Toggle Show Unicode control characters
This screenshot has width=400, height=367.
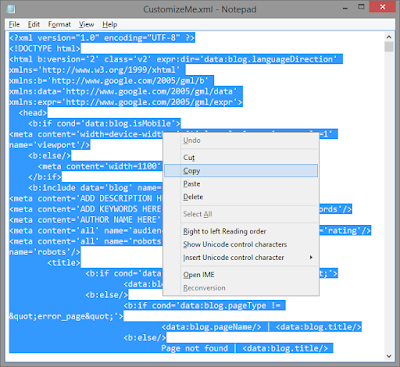point(241,244)
